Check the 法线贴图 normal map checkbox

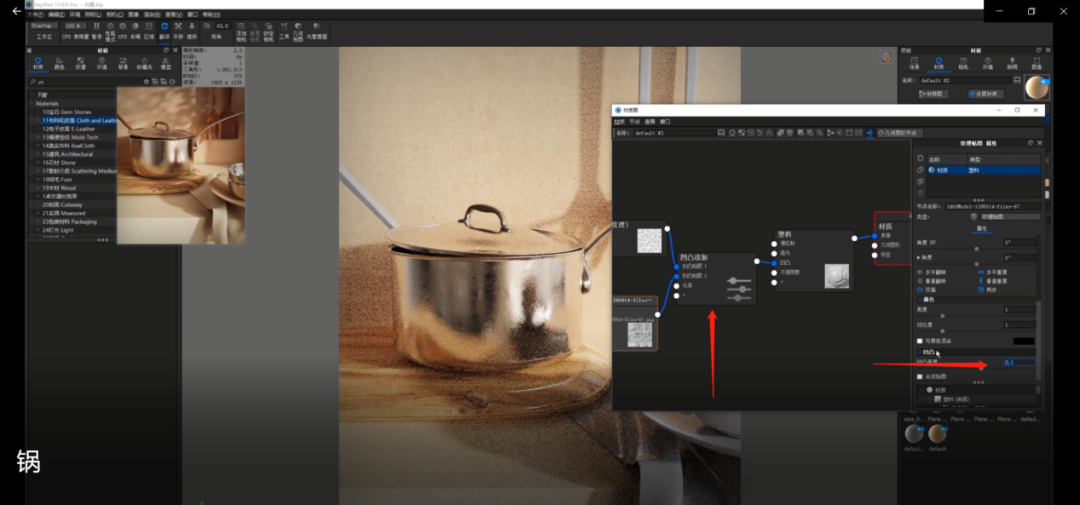920,377
